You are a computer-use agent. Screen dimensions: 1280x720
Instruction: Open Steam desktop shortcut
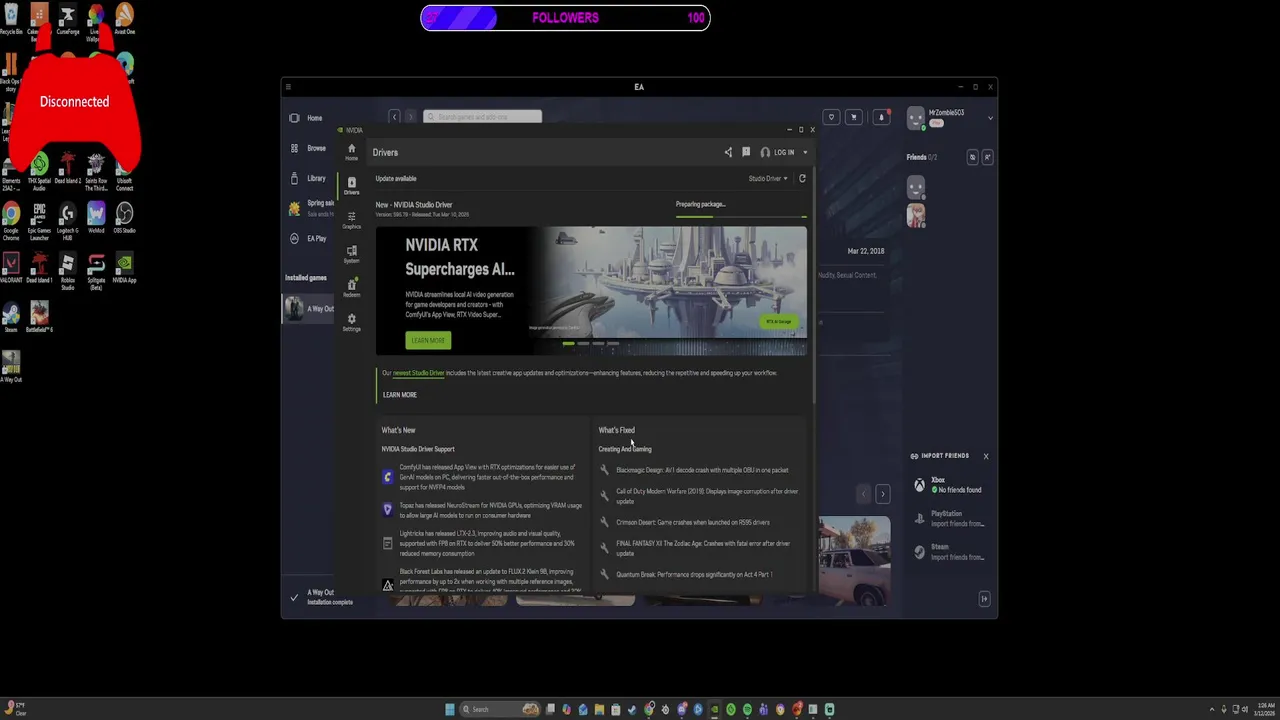(x=11, y=318)
